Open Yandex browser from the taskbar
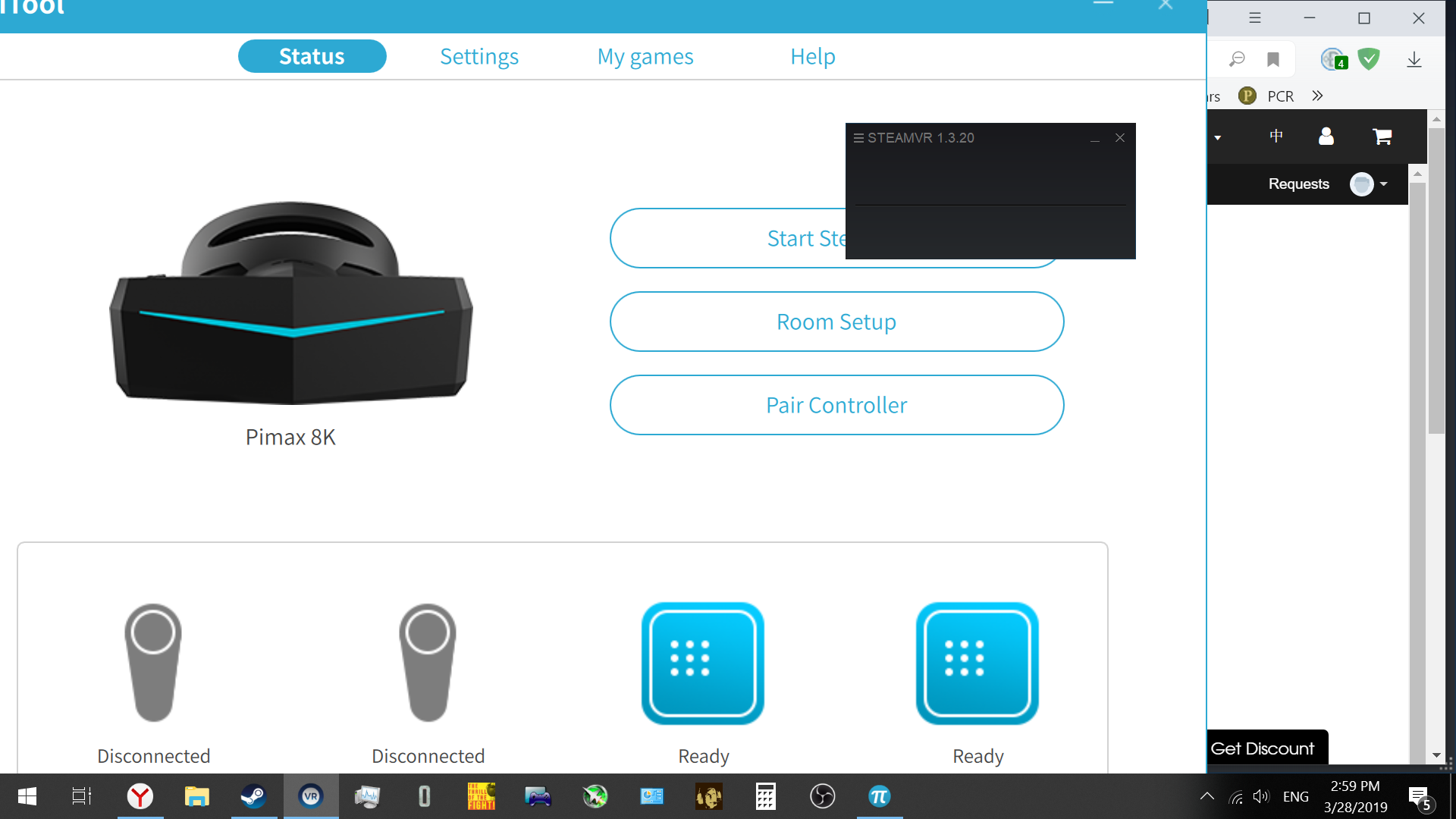This screenshot has width=1456, height=819. tap(140, 796)
